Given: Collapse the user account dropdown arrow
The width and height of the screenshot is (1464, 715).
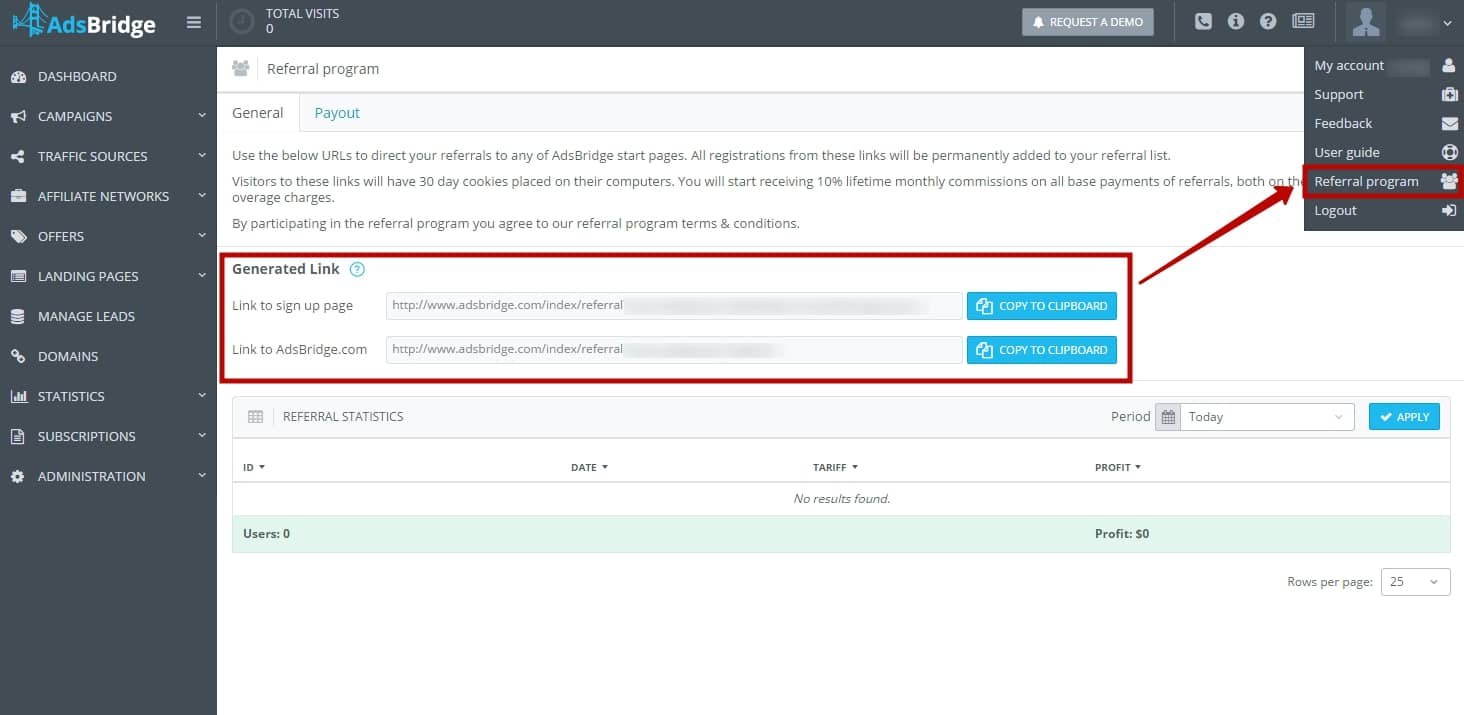Looking at the screenshot, I should tap(1448, 22).
